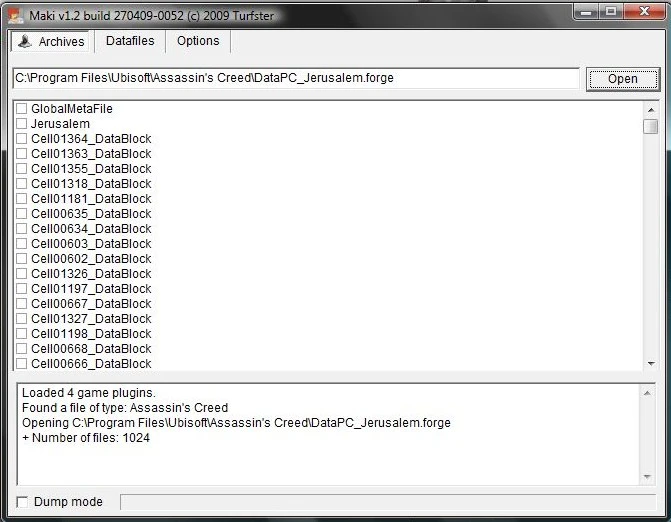The height and width of the screenshot is (522, 671).
Task: Close the Maki window
Action: [644, 12]
